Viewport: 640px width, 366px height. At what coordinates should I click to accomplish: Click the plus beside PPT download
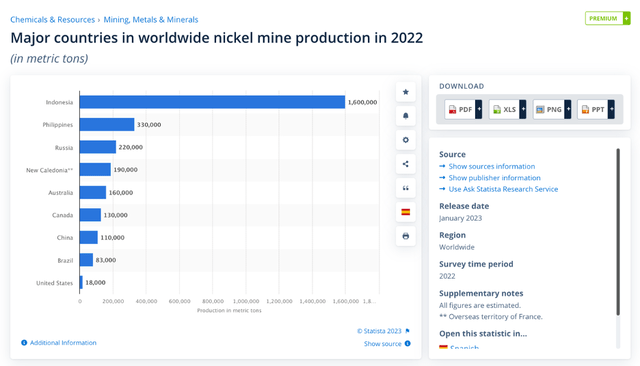click(x=611, y=109)
